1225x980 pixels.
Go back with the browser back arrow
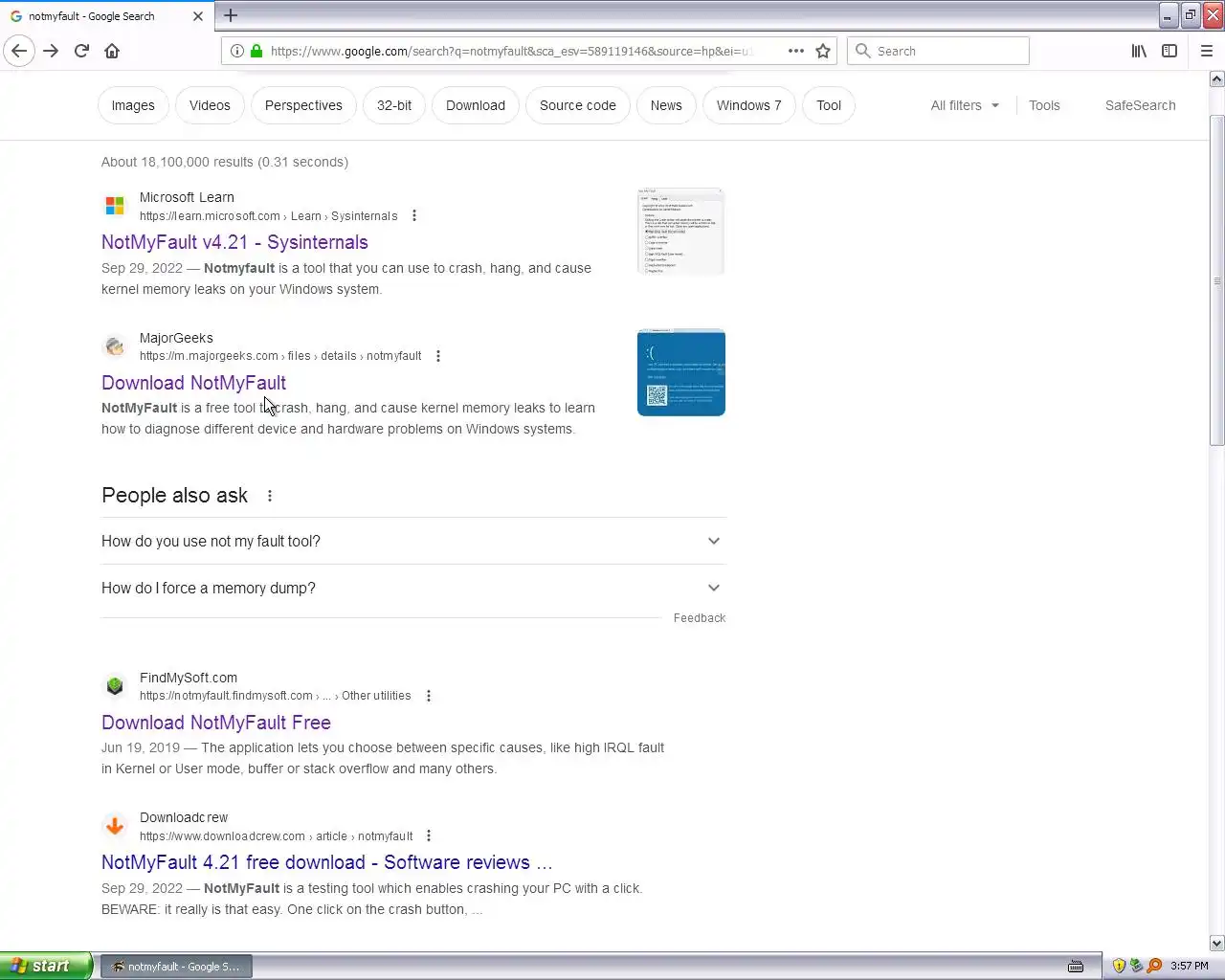pyautogui.click(x=19, y=51)
